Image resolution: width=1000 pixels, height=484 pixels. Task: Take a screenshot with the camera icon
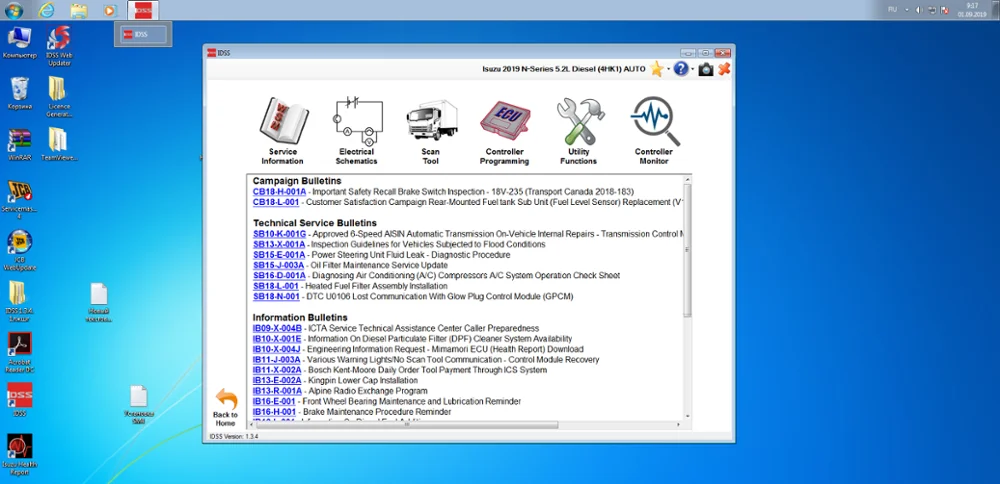click(705, 69)
